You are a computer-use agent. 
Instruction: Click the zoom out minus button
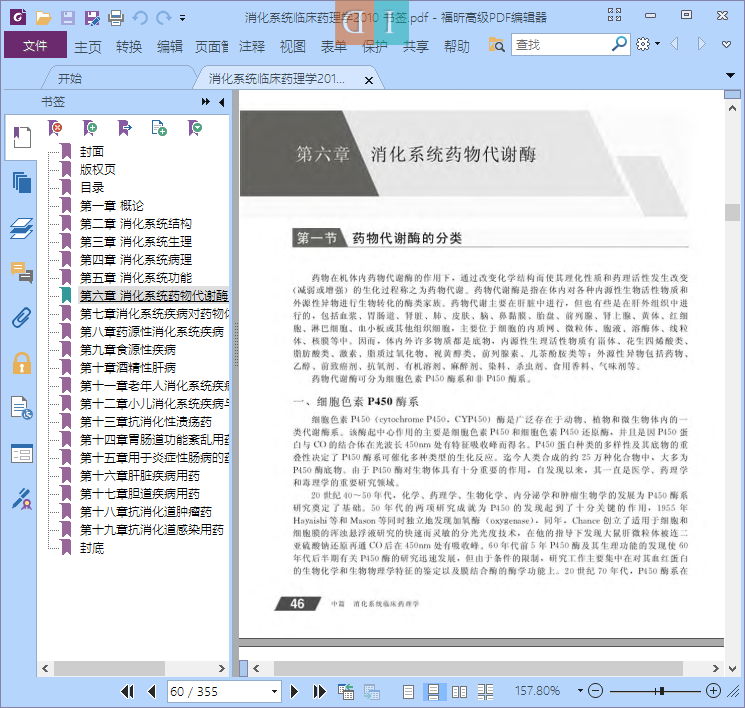click(x=595, y=690)
